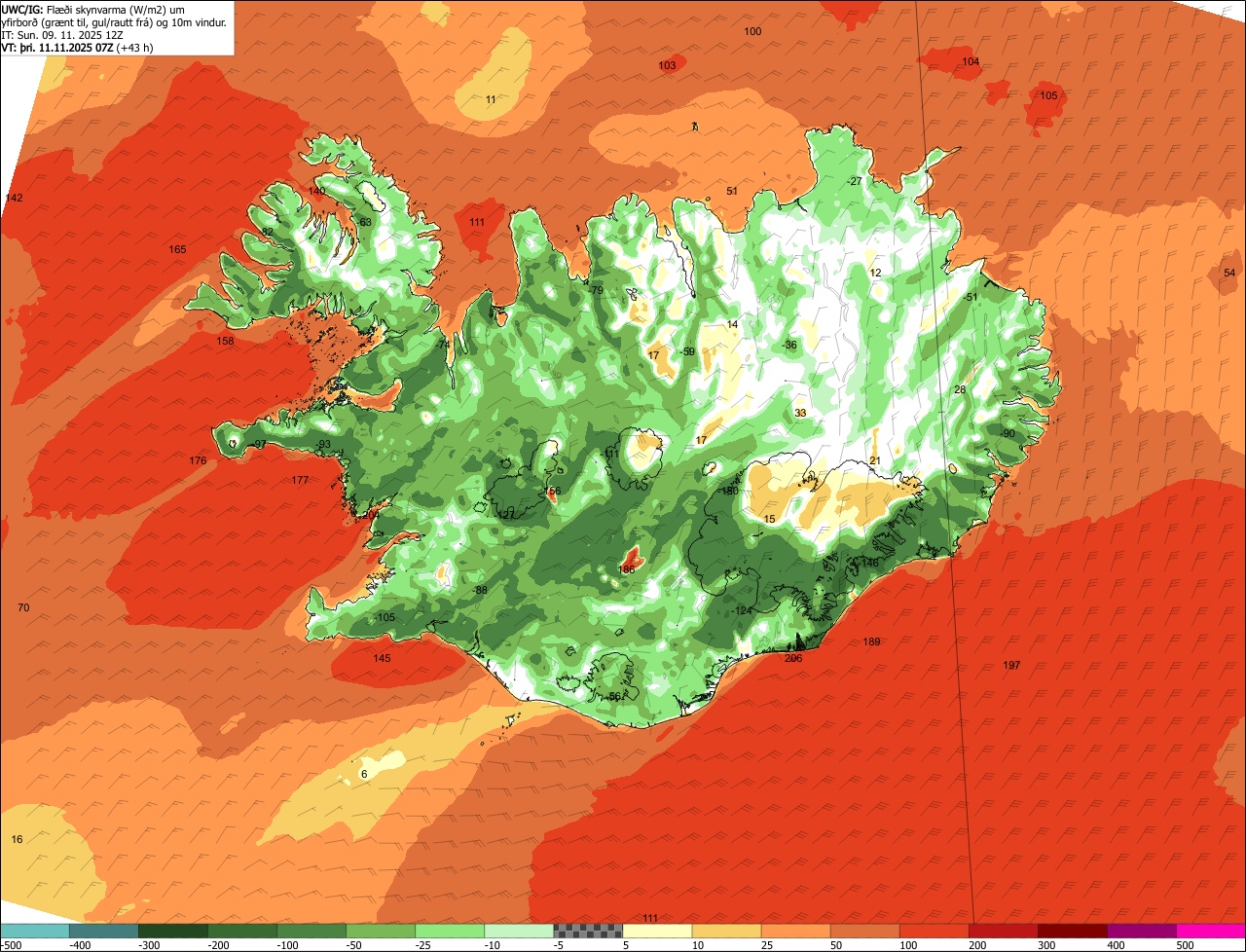Click the map value '165' over the sea
Image resolution: width=1246 pixels, height=952 pixels.
(x=177, y=249)
